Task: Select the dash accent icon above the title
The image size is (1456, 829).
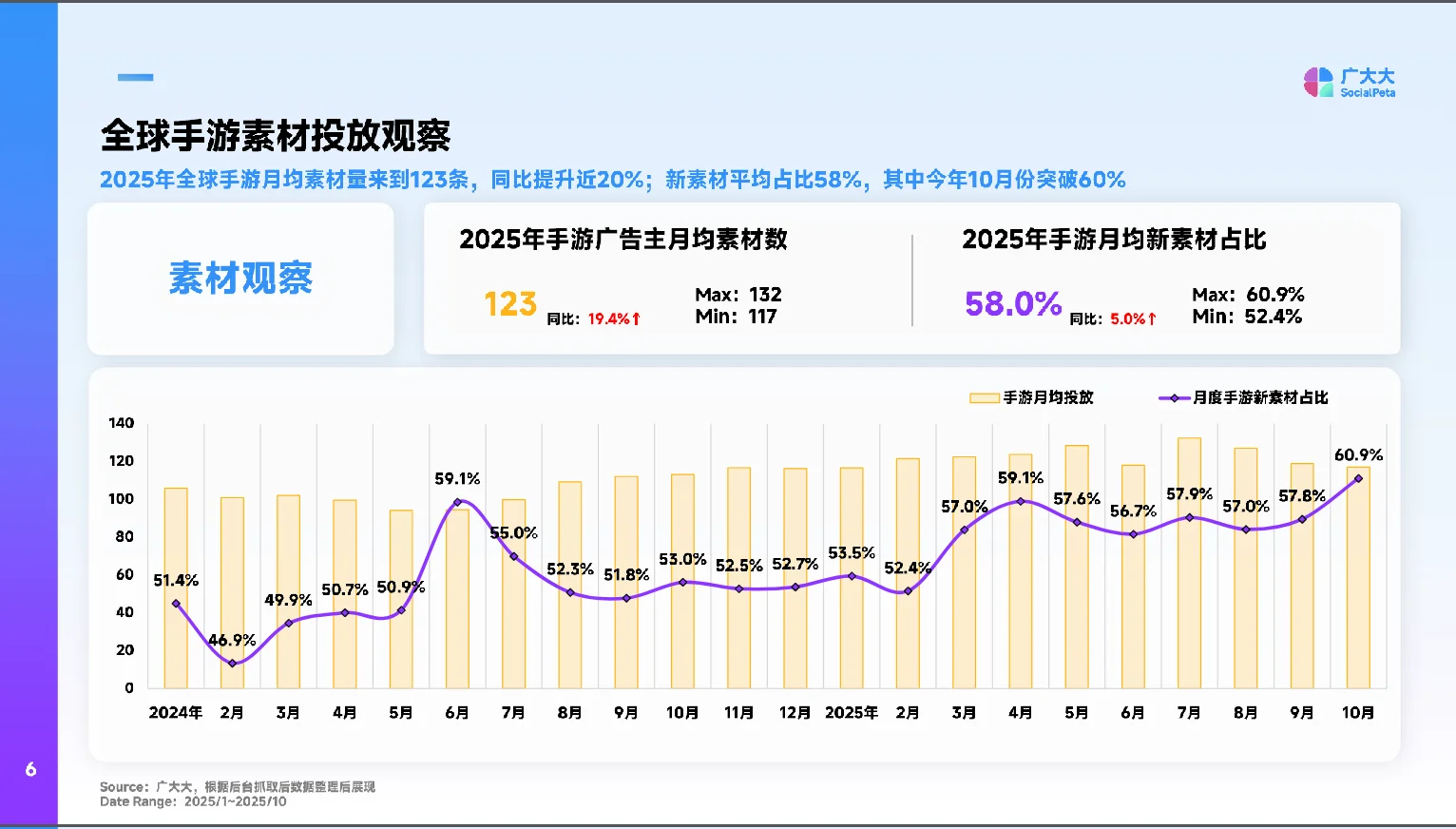Action: [134, 76]
